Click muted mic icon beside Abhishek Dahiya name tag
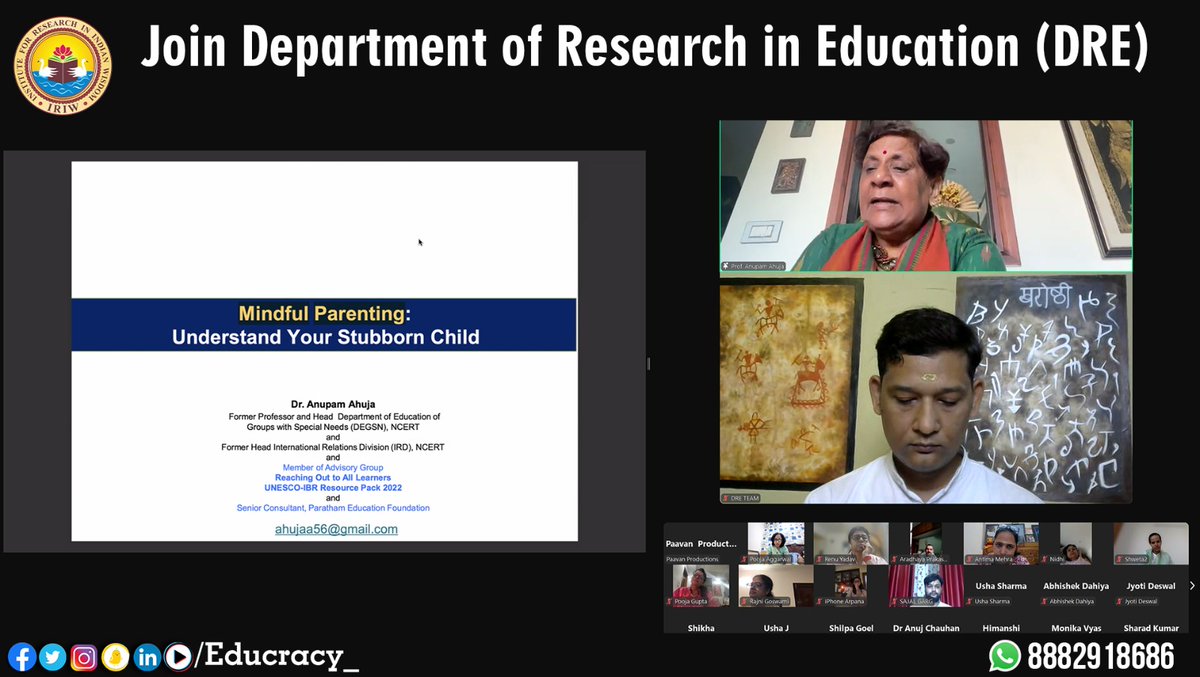This screenshot has height=677, width=1200. tap(1044, 601)
